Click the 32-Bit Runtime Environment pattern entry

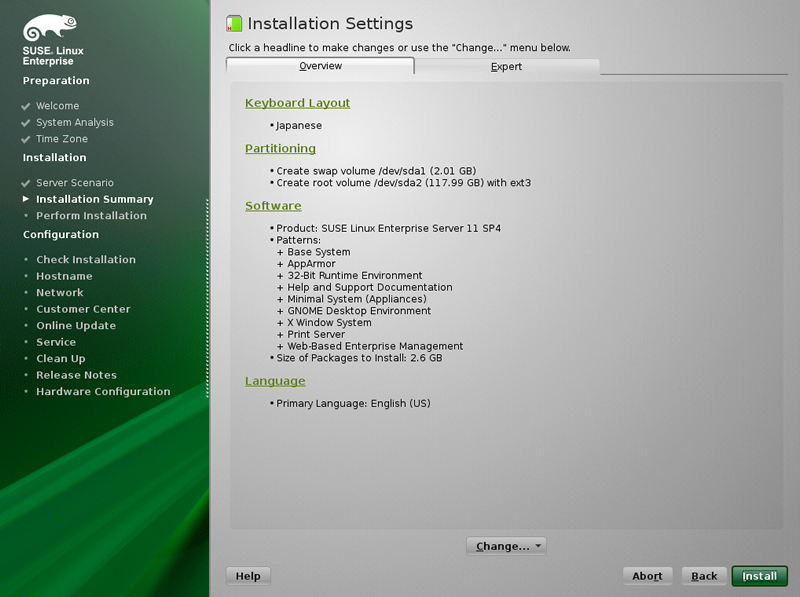(355, 276)
